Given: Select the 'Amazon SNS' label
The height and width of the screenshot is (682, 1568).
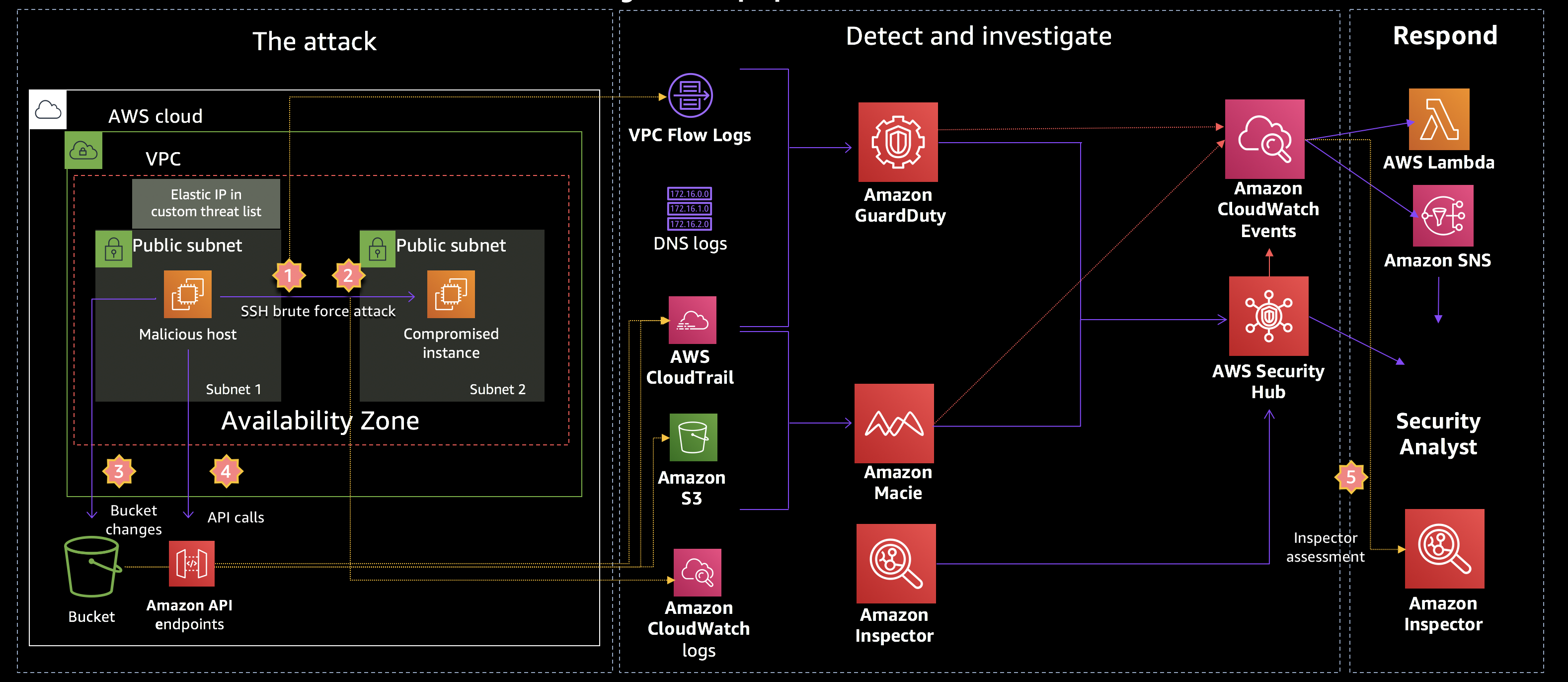Looking at the screenshot, I should pyautogui.click(x=1437, y=260).
